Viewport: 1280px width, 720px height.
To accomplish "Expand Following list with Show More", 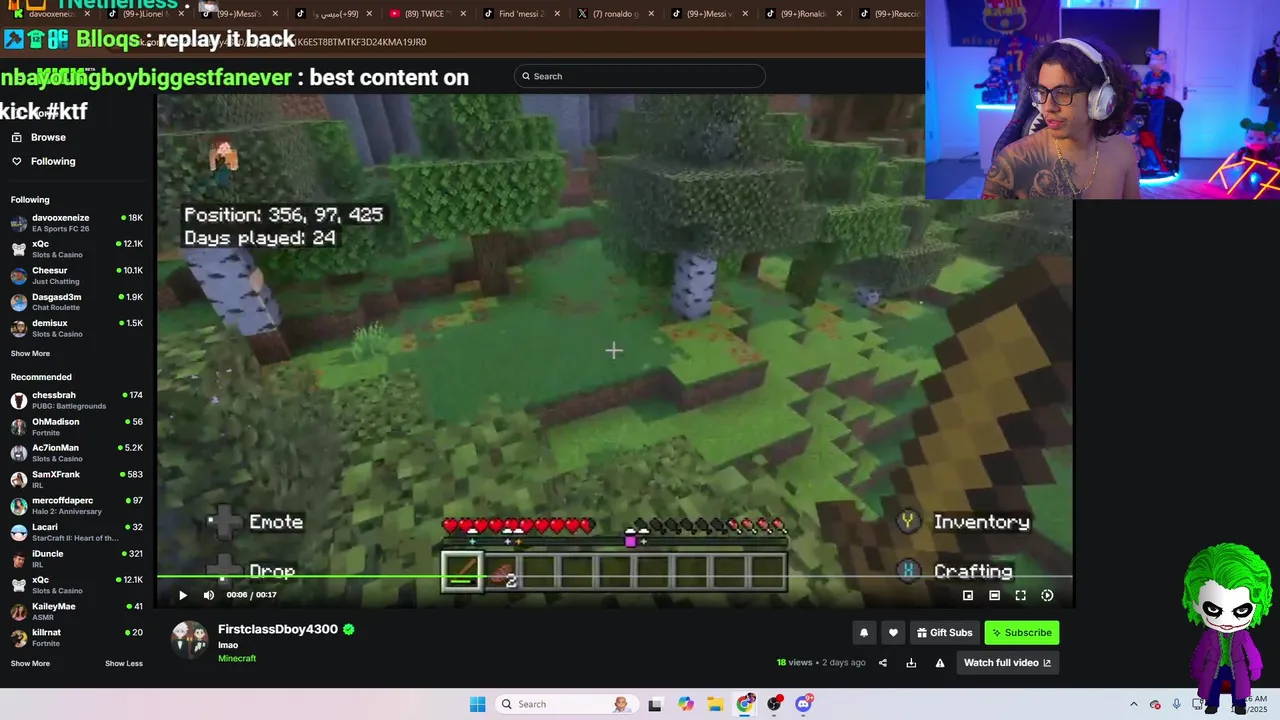I will click(x=30, y=353).
